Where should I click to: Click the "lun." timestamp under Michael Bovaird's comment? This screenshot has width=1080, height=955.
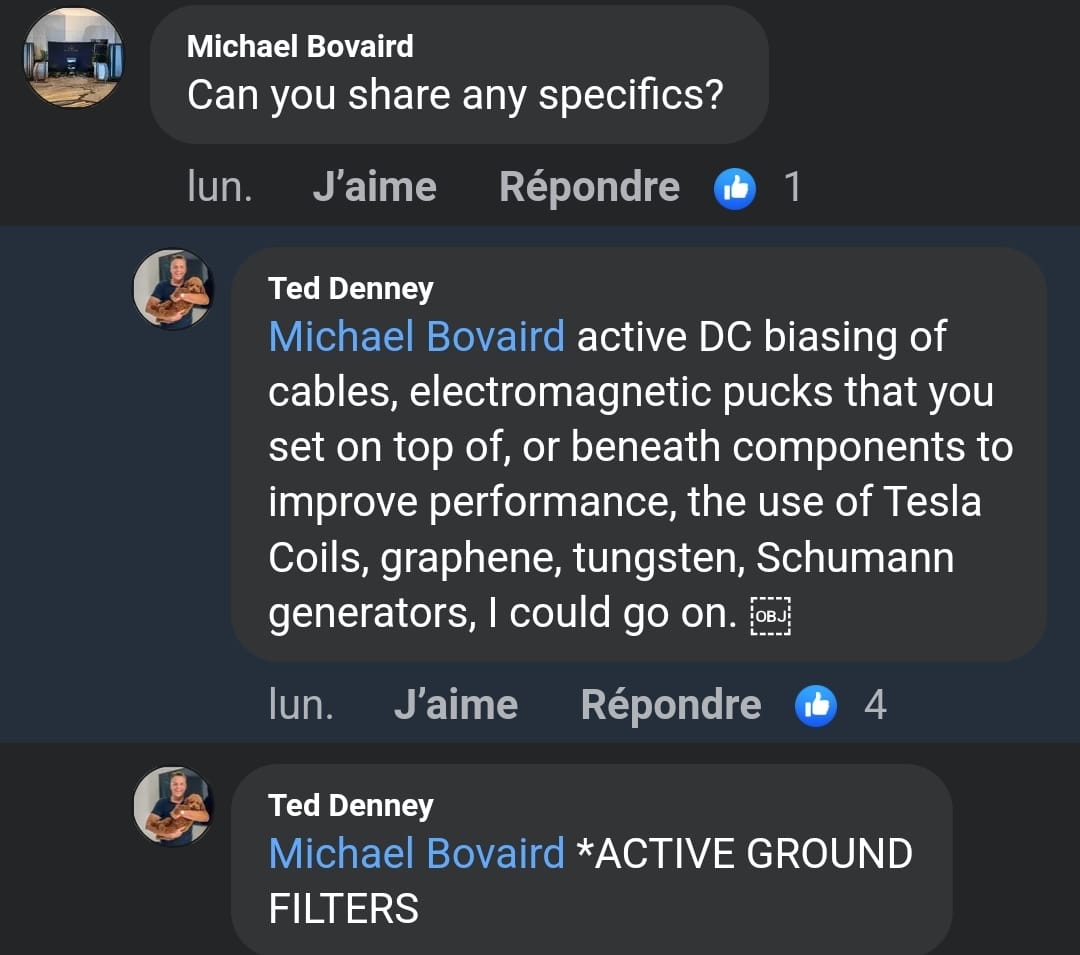pos(219,188)
